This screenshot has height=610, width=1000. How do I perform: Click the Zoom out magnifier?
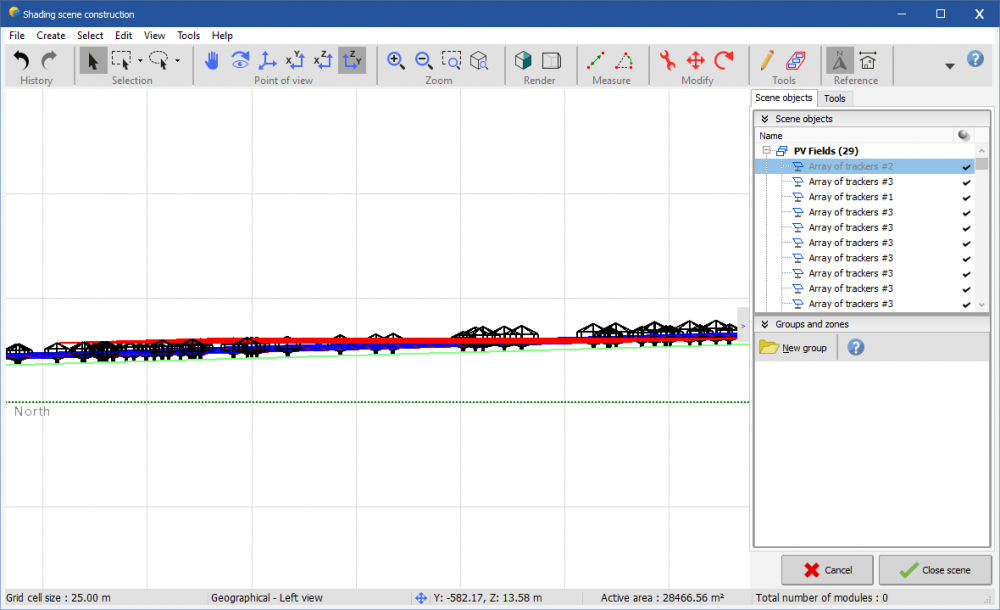tap(423, 61)
